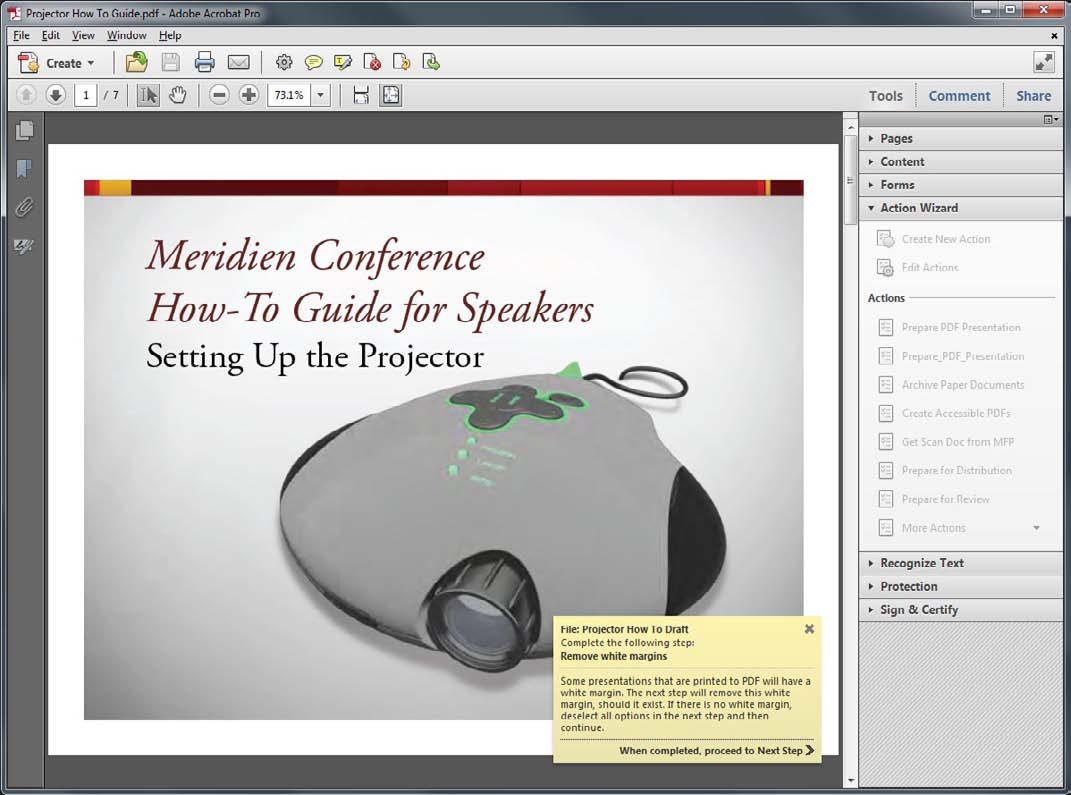
Task: Open the Signatures side panel
Action: point(24,245)
